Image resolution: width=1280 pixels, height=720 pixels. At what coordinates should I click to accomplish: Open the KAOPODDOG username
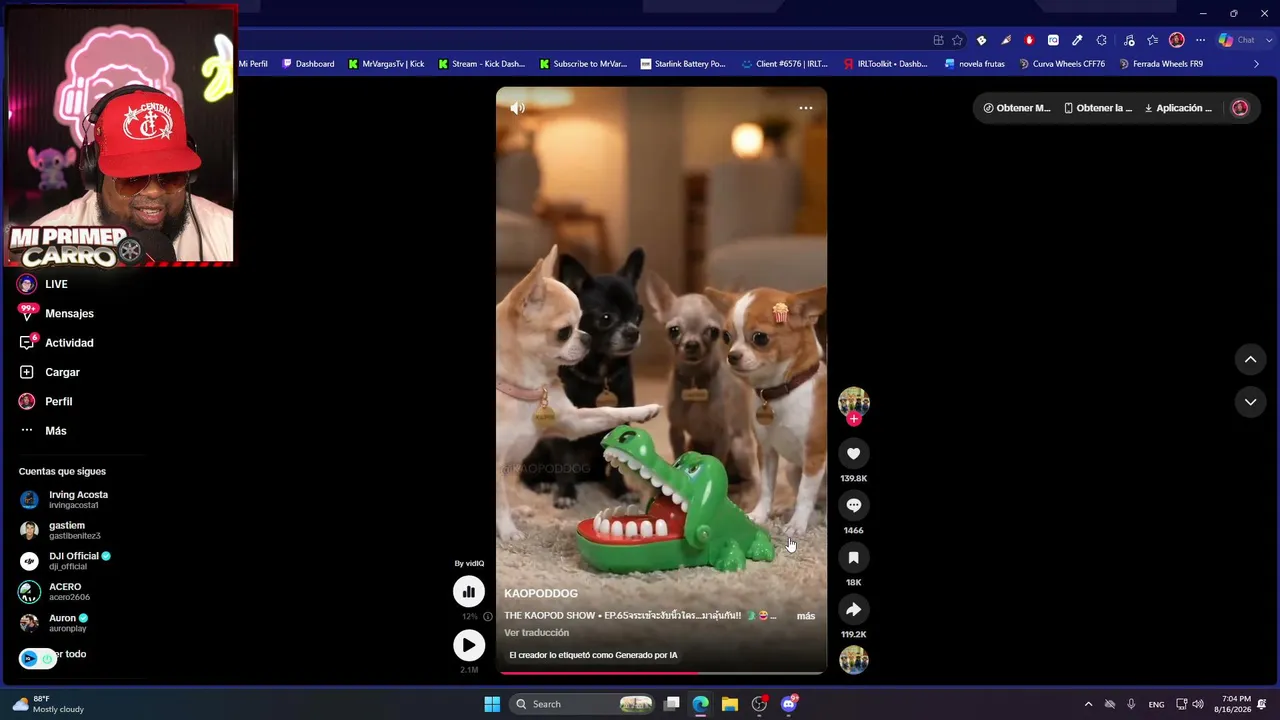point(541,594)
